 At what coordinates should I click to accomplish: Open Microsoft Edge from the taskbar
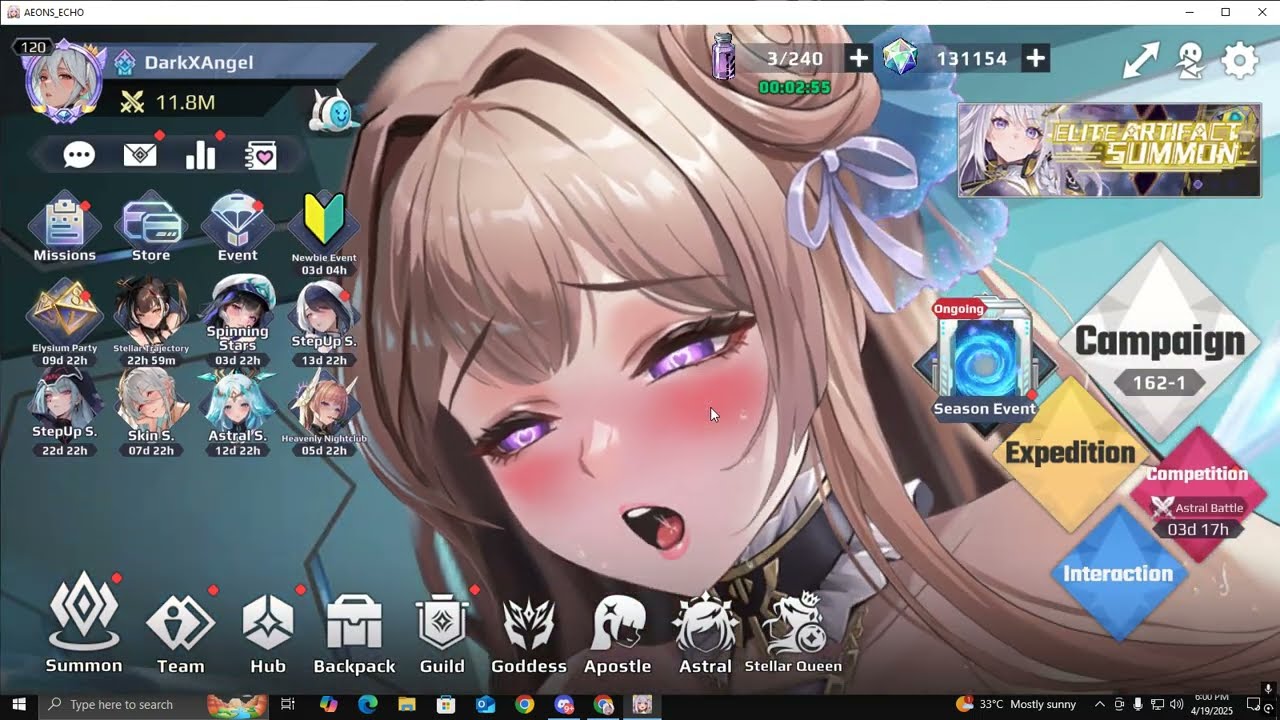(x=368, y=705)
